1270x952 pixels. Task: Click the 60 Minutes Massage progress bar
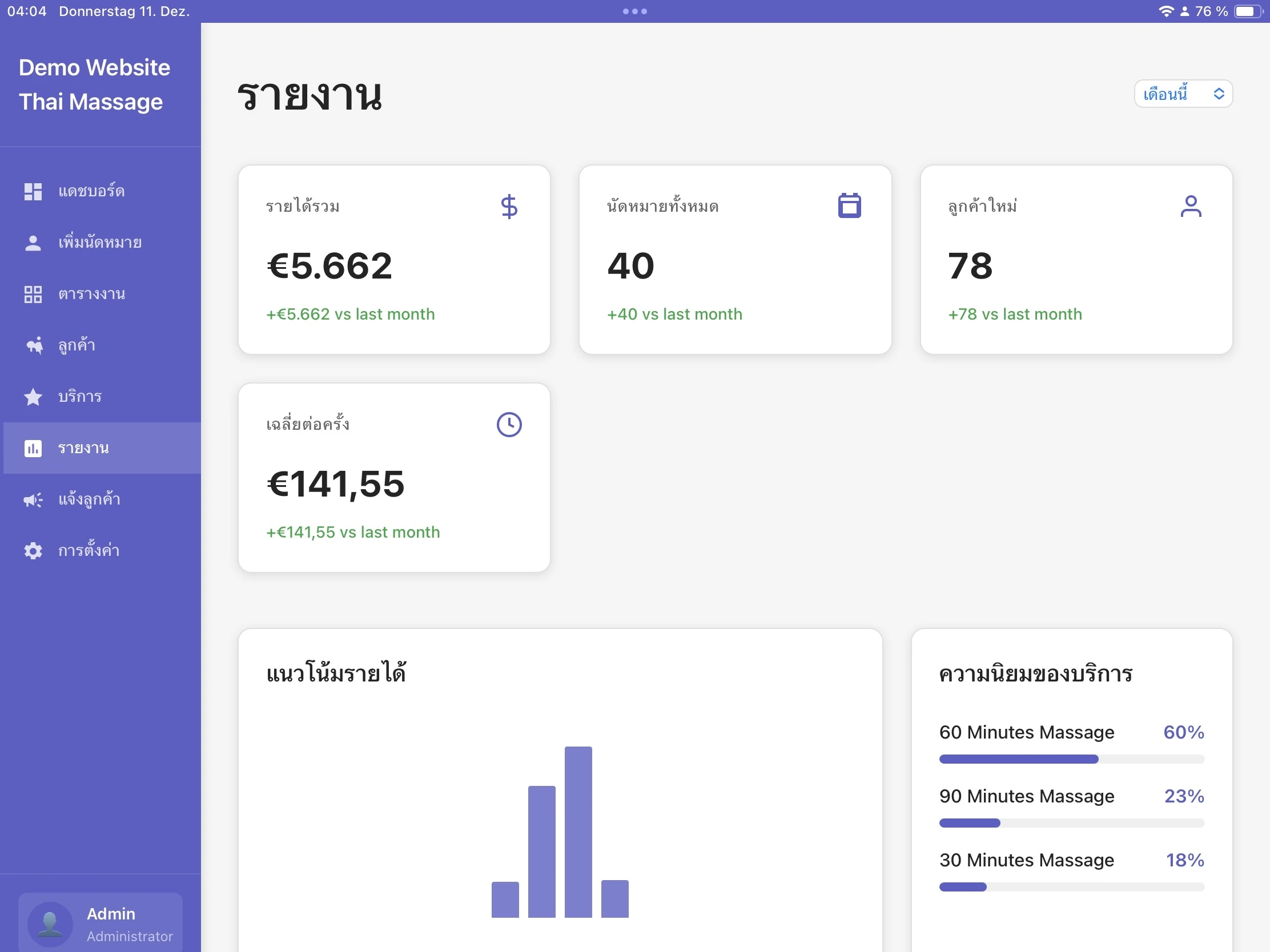tap(1071, 759)
